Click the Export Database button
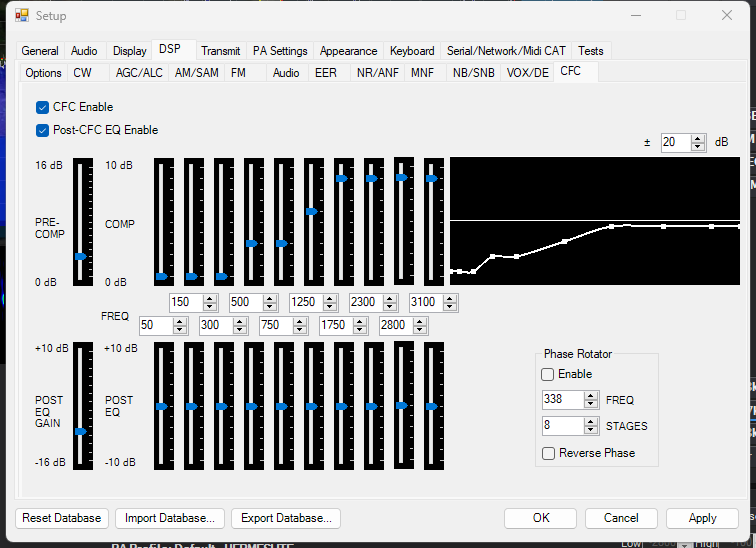The width and height of the screenshot is (756, 548). click(x=286, y=518)
